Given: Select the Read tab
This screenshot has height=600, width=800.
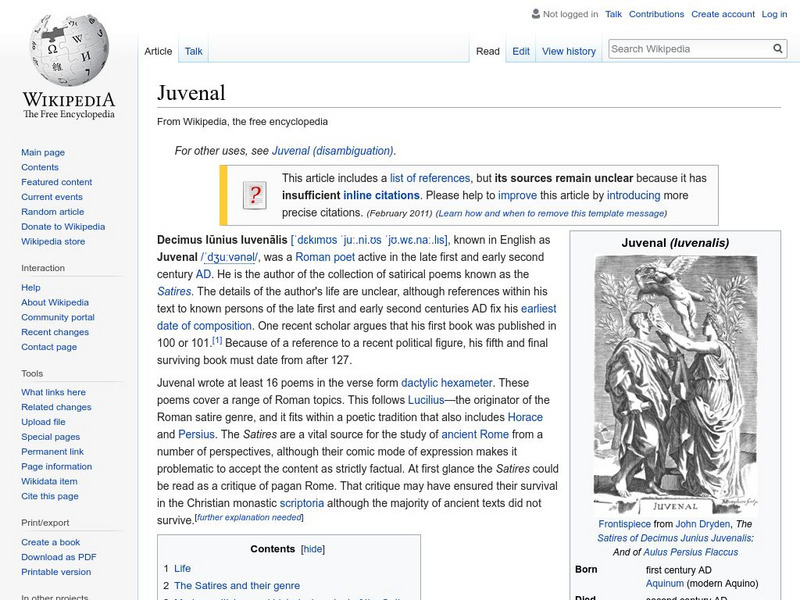Looking at the screenshot, I should pos(488,52).
